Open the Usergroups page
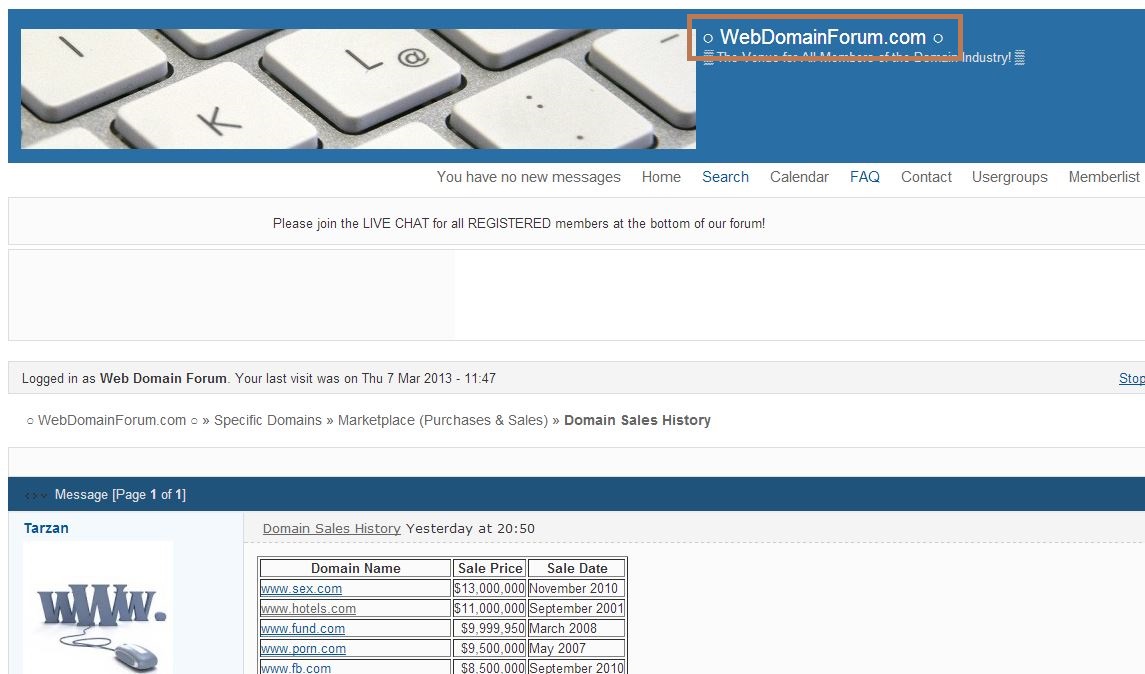This screenshot has height=674, width=1145. pyautogui.click(x=1009, y=177)
